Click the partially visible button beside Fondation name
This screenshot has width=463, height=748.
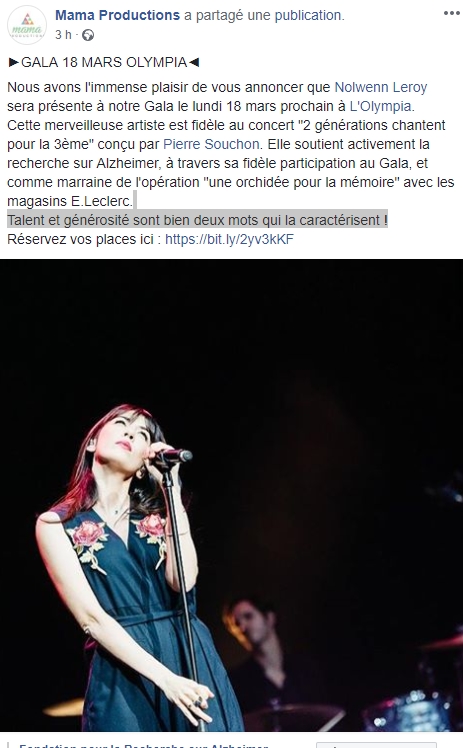coord(376,745)
